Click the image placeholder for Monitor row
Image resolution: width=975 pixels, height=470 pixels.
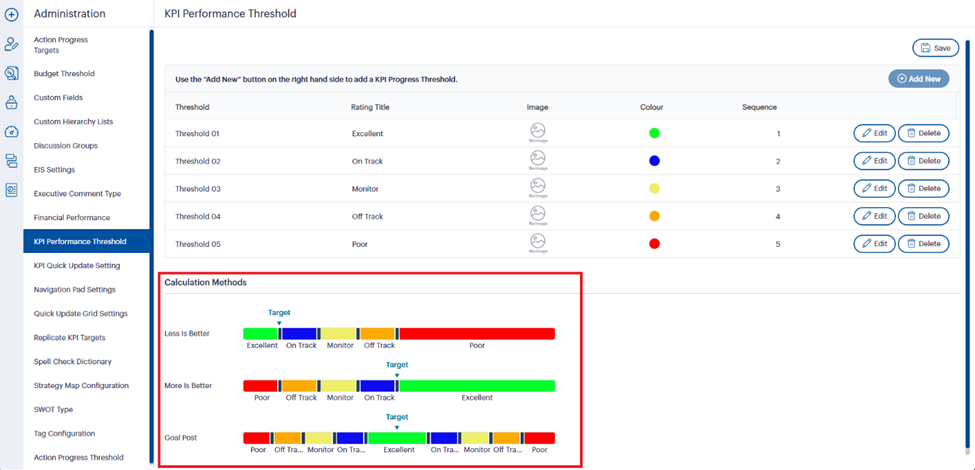coord(538,188)
